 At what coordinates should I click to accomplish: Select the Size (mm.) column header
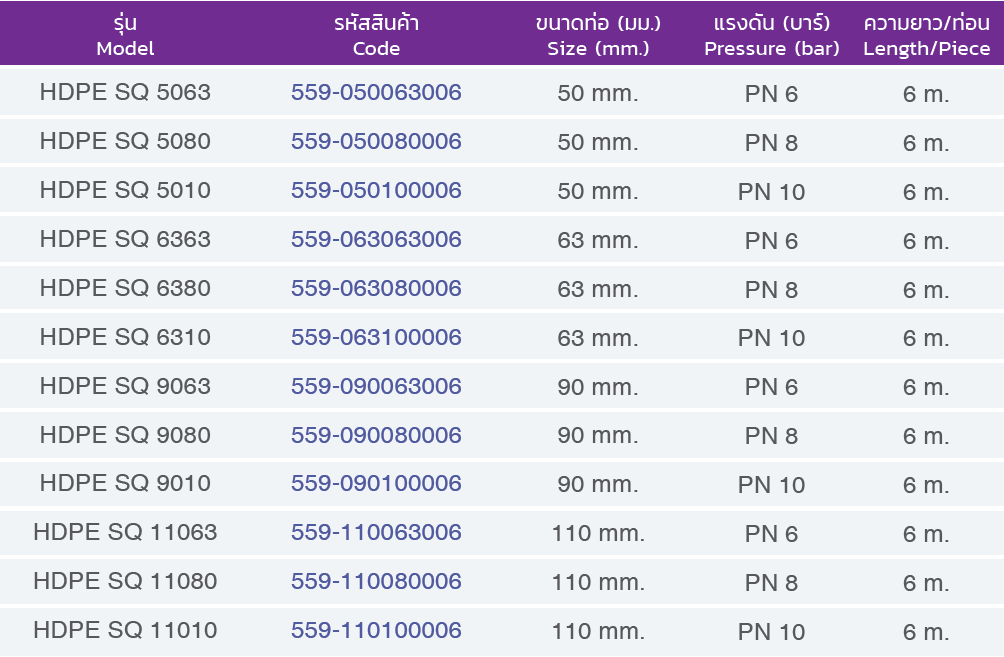coord(598,35)
